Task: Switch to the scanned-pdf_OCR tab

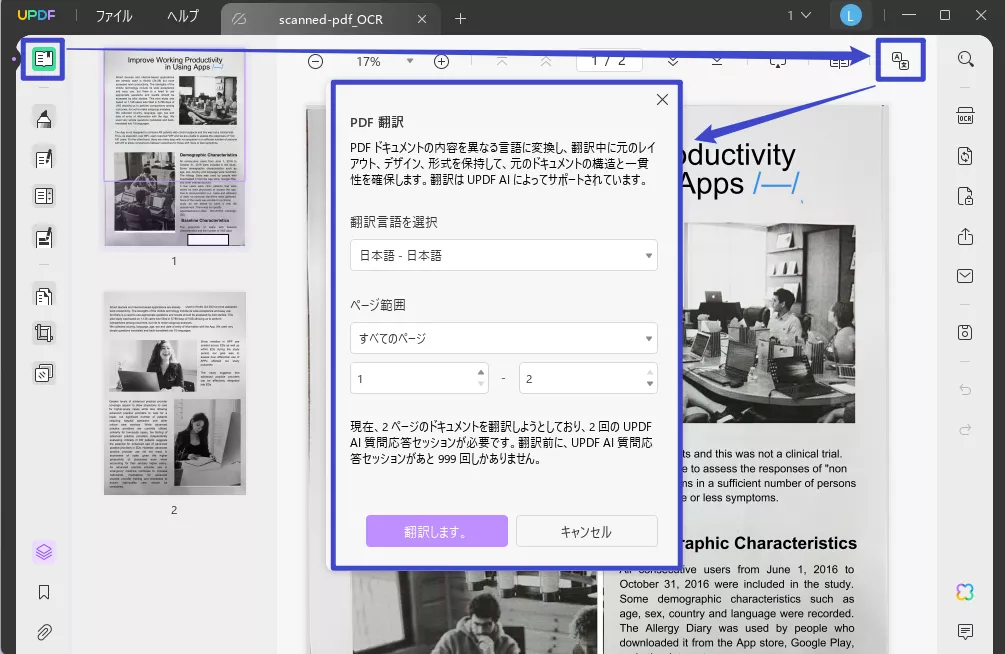Action: click(x=330, y=19)
